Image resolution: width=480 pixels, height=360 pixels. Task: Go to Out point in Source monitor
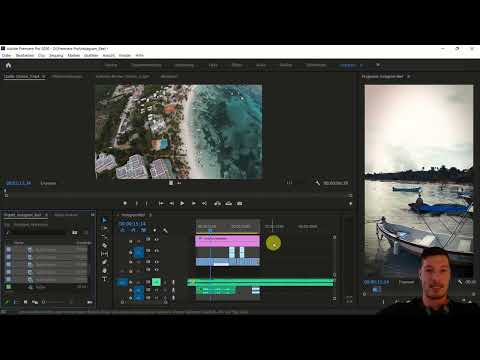coord(204,203)
